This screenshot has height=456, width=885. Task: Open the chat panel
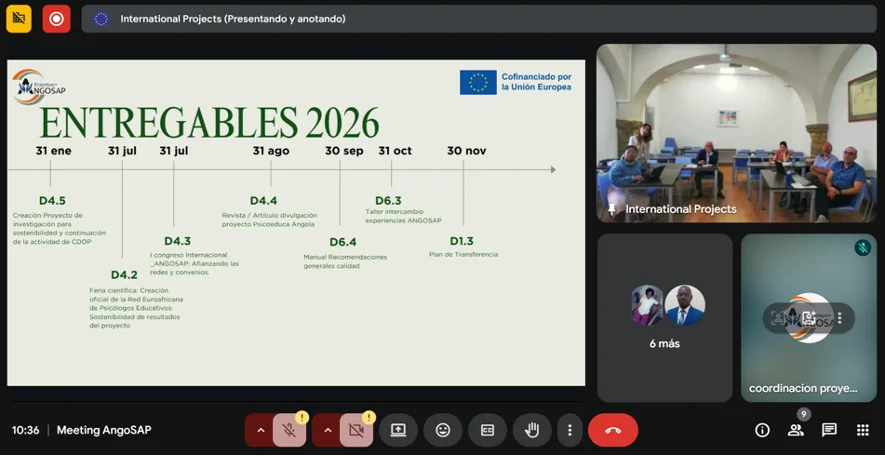(829, 430)
